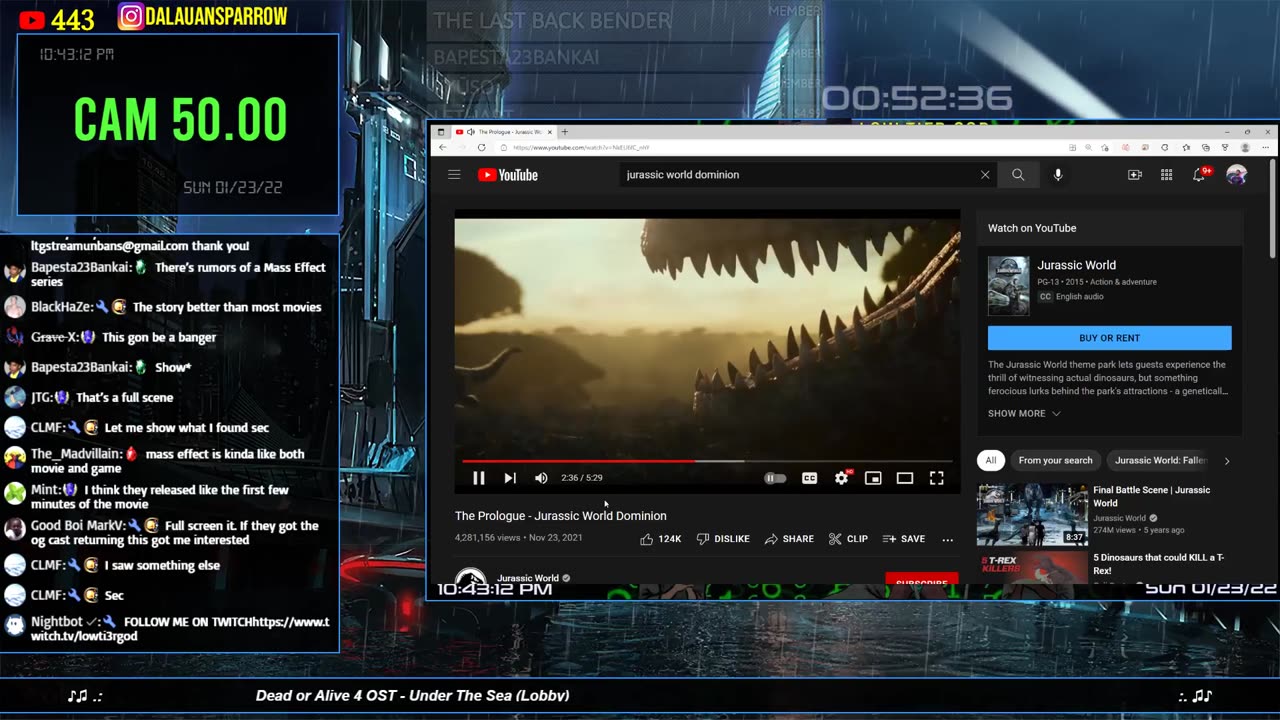The image size is (1280, 720).
Task: Go back with browser back arrow
Action: coord(443,147)
